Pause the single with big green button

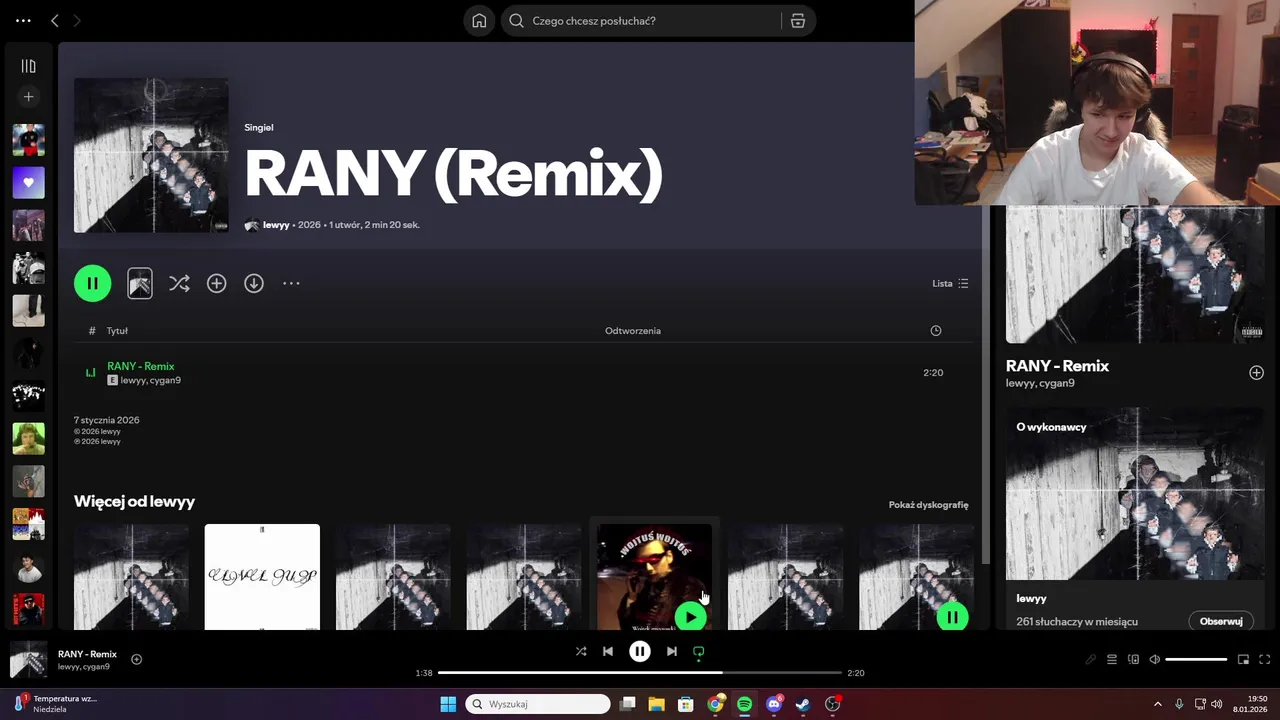tap(92, 283)
